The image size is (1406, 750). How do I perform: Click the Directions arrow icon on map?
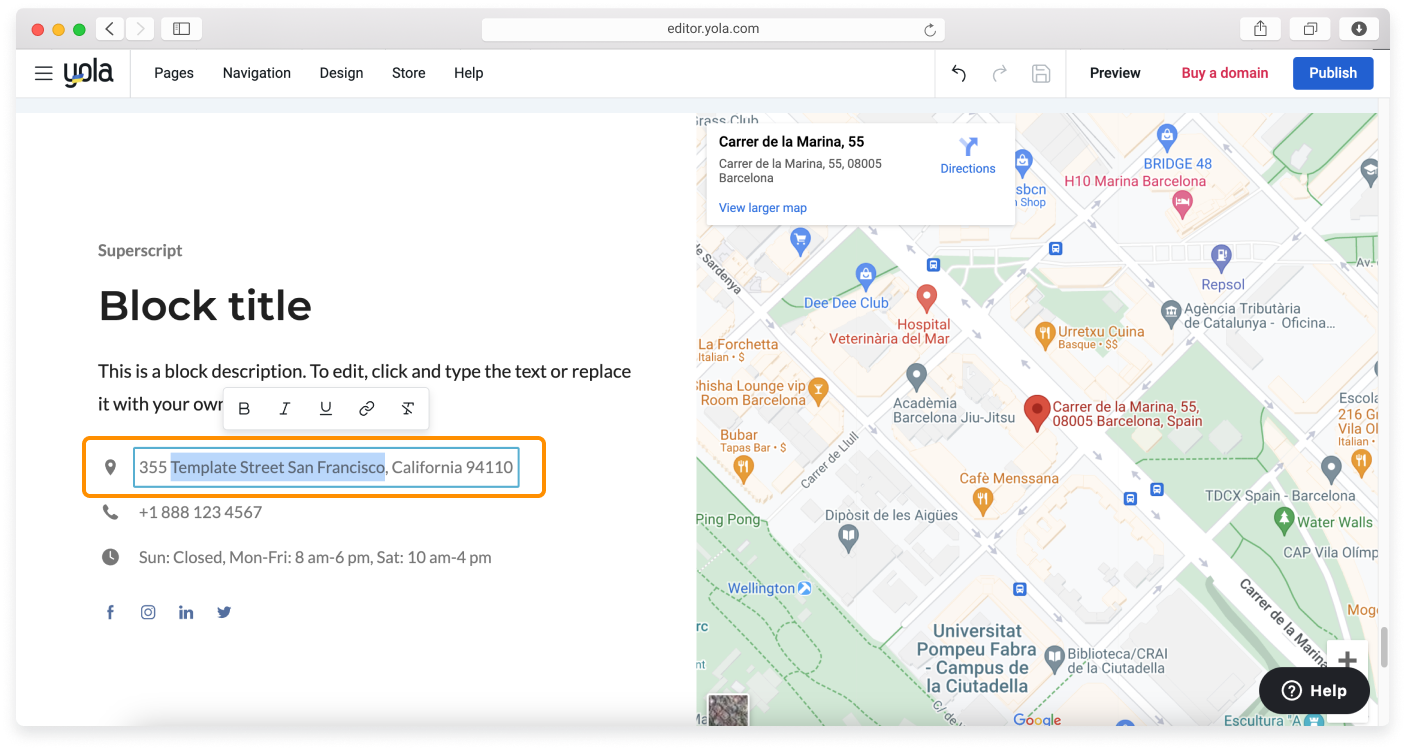click(968, 147)
